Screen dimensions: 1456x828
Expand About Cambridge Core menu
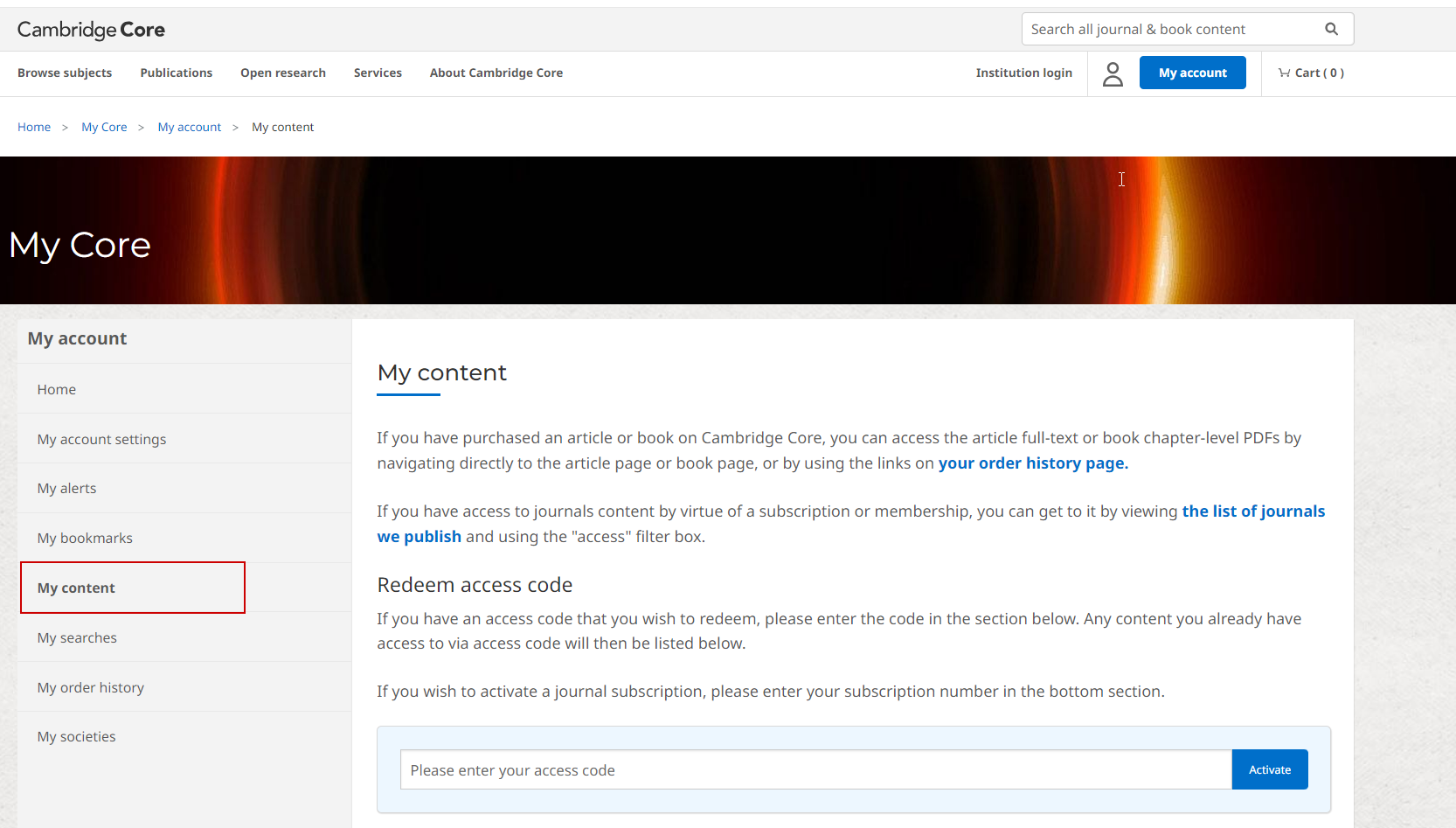(496, 73)
